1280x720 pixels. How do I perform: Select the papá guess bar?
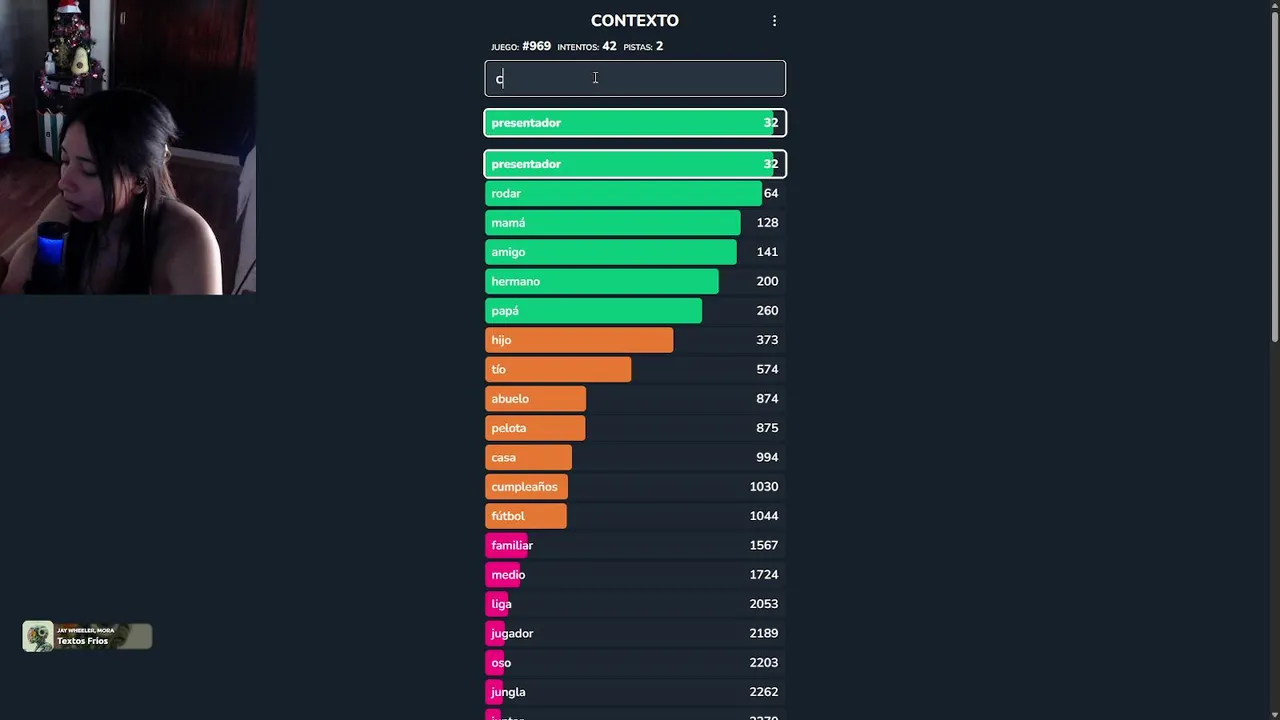(x=635, y=311)
